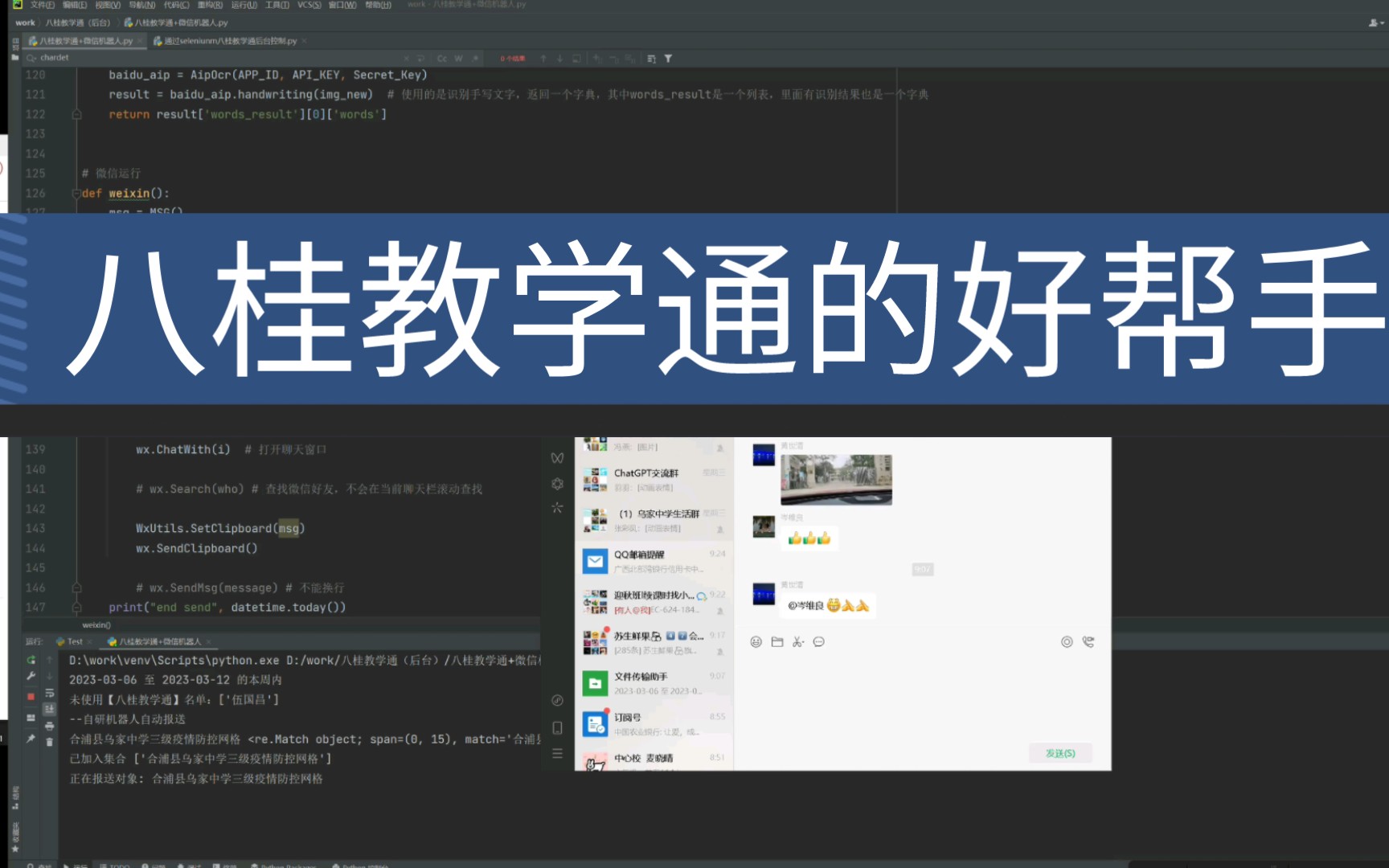Click the screenshot scissors icon
The width and height of the screenshot is (1389, 868).
[x=797, y=641]
